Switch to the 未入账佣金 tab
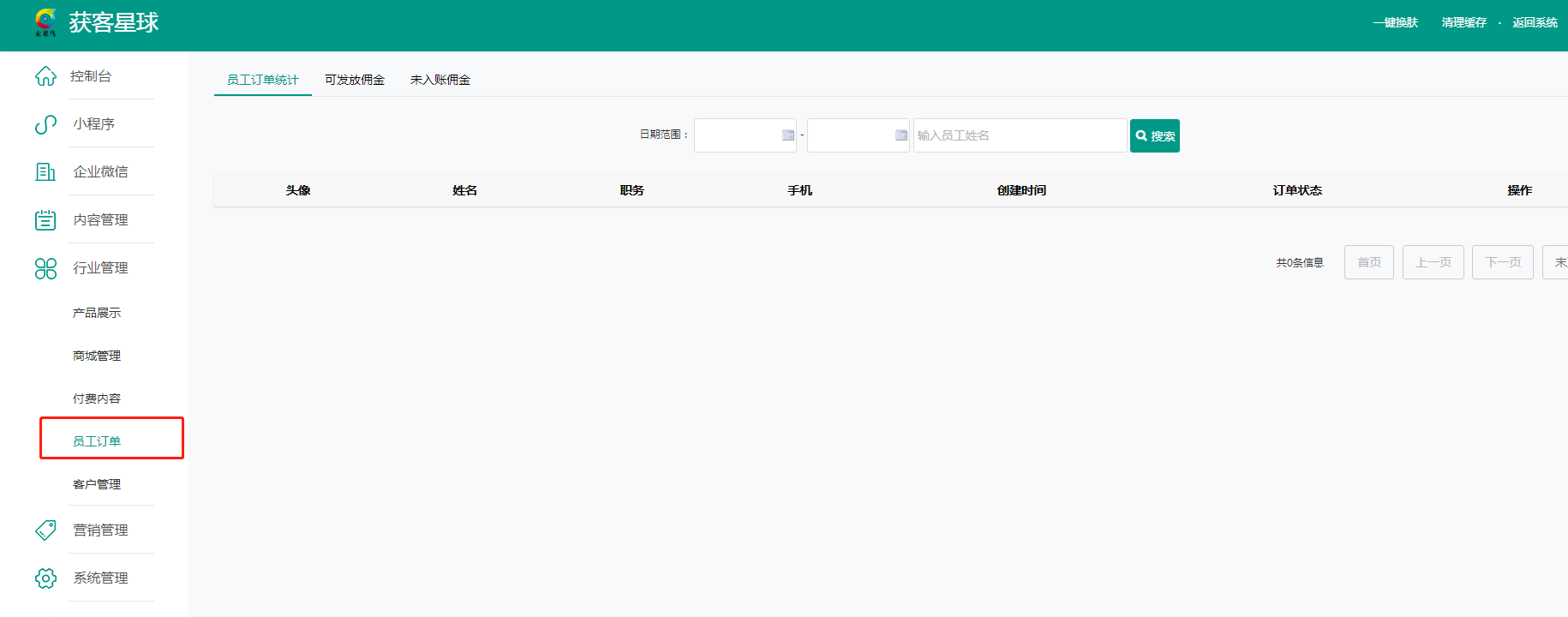The height and width of the screenshot is (617, 1568). click(440, 80)
